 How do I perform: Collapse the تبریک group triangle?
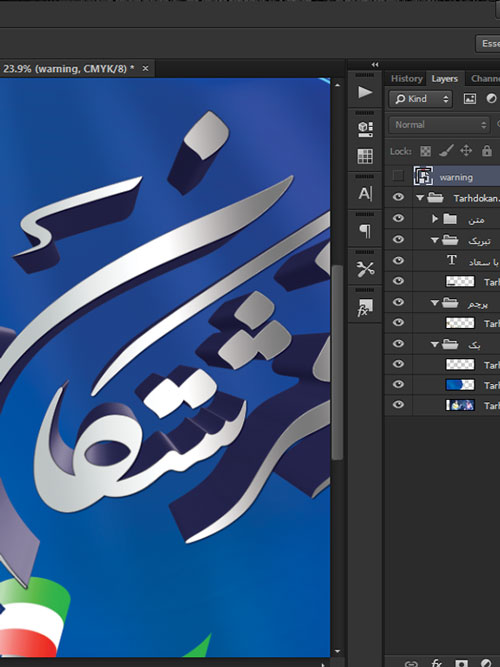coord(434,240)
